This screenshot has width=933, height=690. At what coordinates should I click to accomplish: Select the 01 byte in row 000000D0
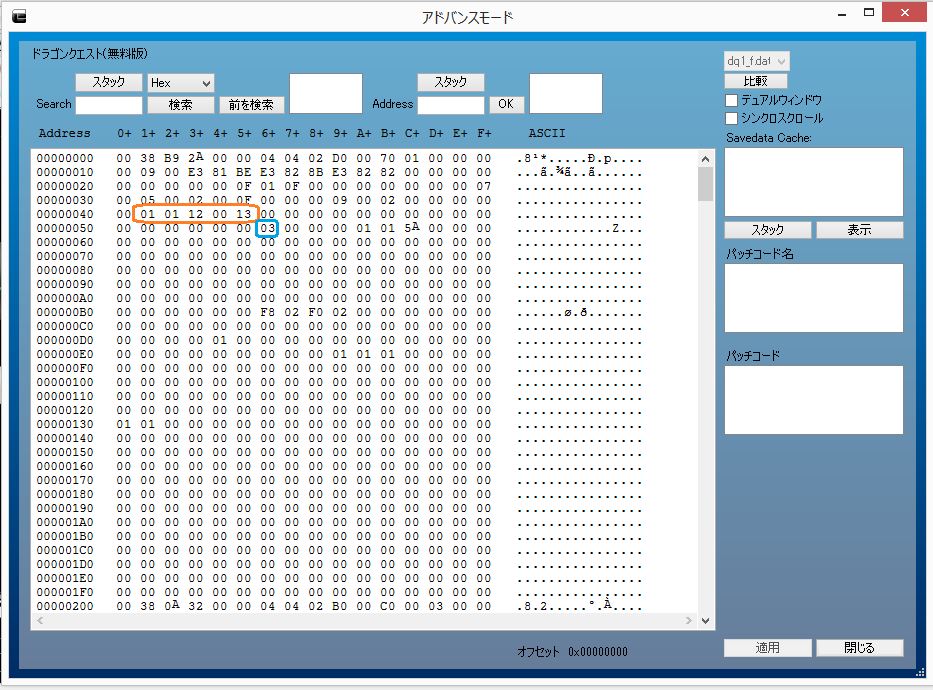(x=220, y=340)
